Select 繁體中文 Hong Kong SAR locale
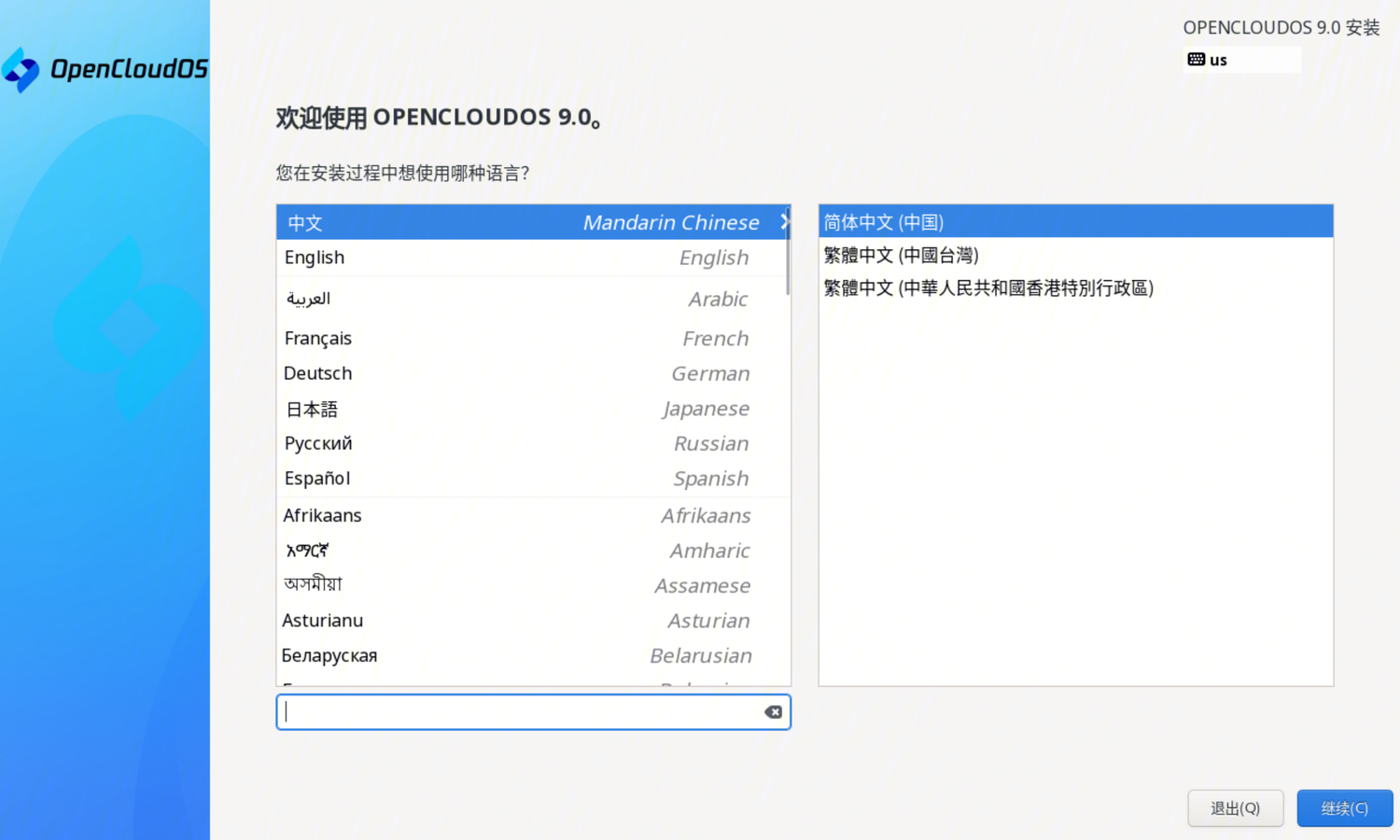 1075,287
